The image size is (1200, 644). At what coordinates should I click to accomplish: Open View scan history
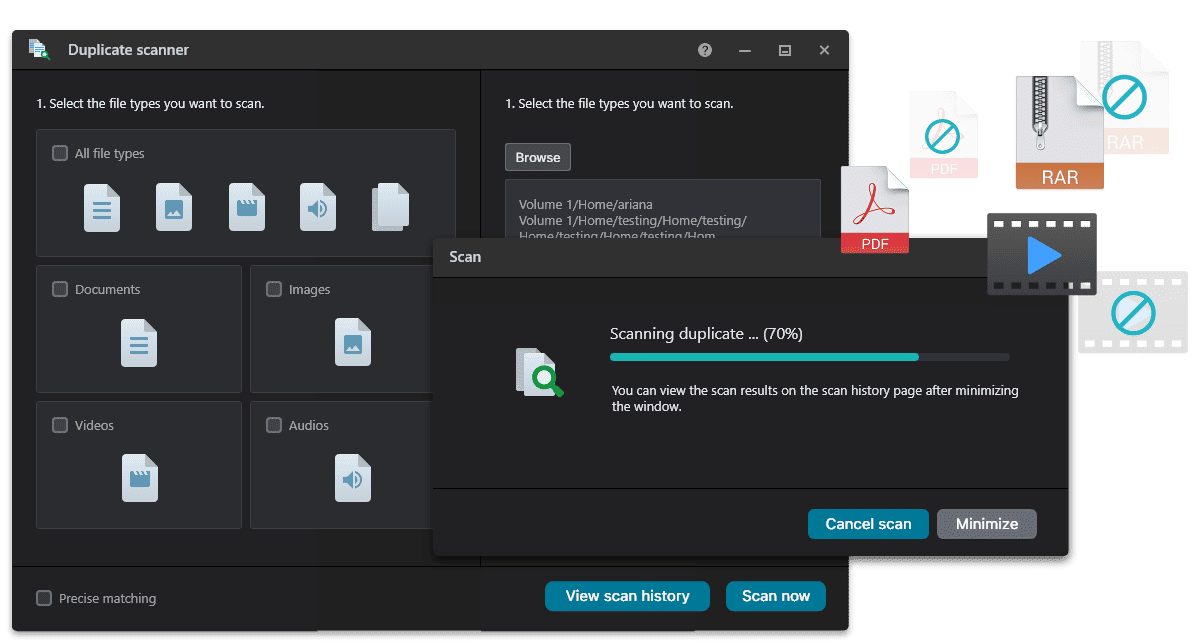pos(627,596)
